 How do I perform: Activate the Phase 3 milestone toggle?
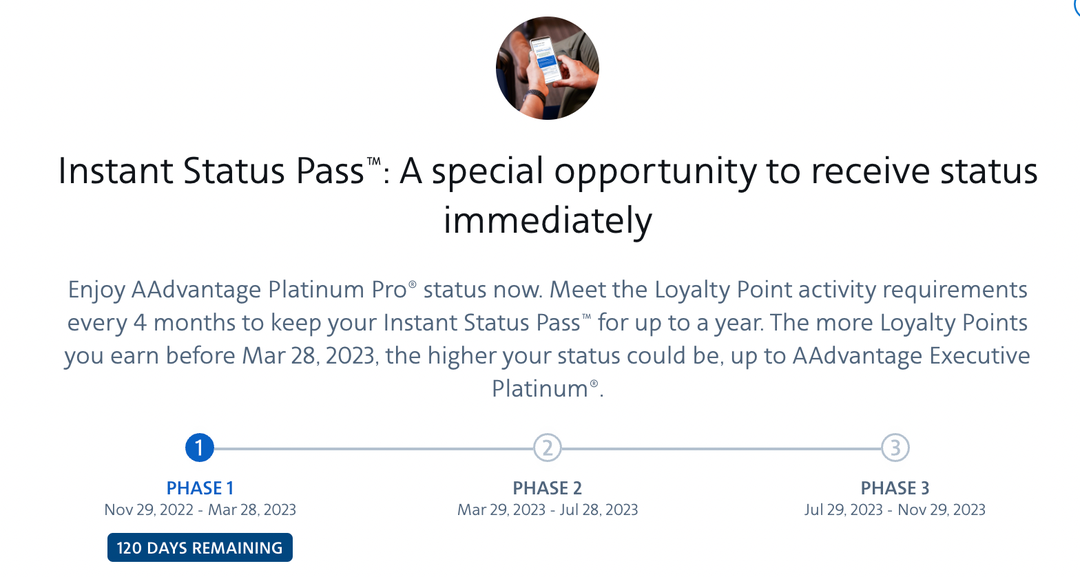[x=896, y=449]
